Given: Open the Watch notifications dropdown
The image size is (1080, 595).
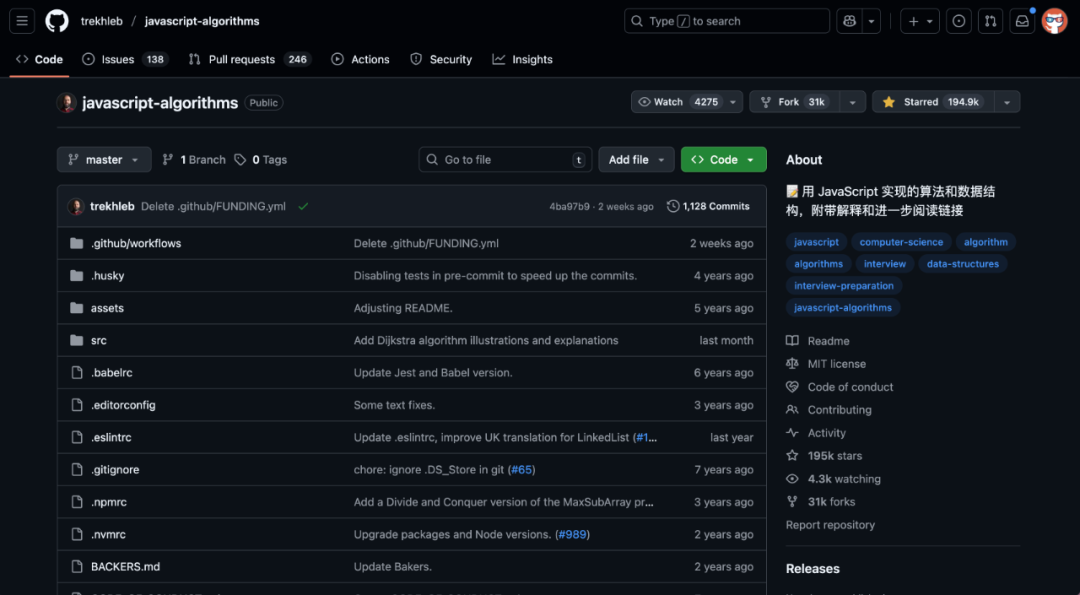Looking at the screenshot, I should [x=687, y=102].
